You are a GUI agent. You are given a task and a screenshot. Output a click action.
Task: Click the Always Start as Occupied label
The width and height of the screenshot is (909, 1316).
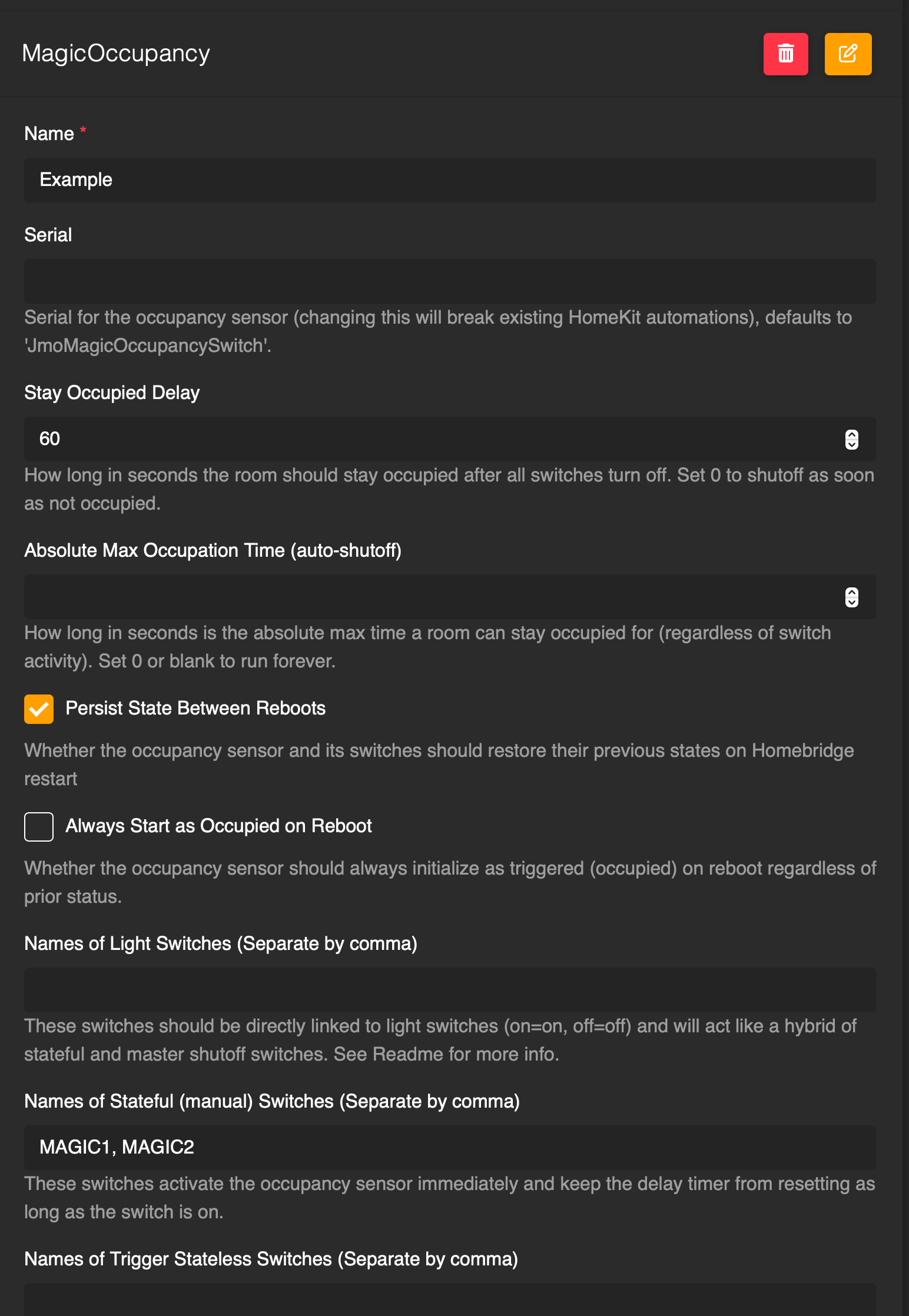217,826
